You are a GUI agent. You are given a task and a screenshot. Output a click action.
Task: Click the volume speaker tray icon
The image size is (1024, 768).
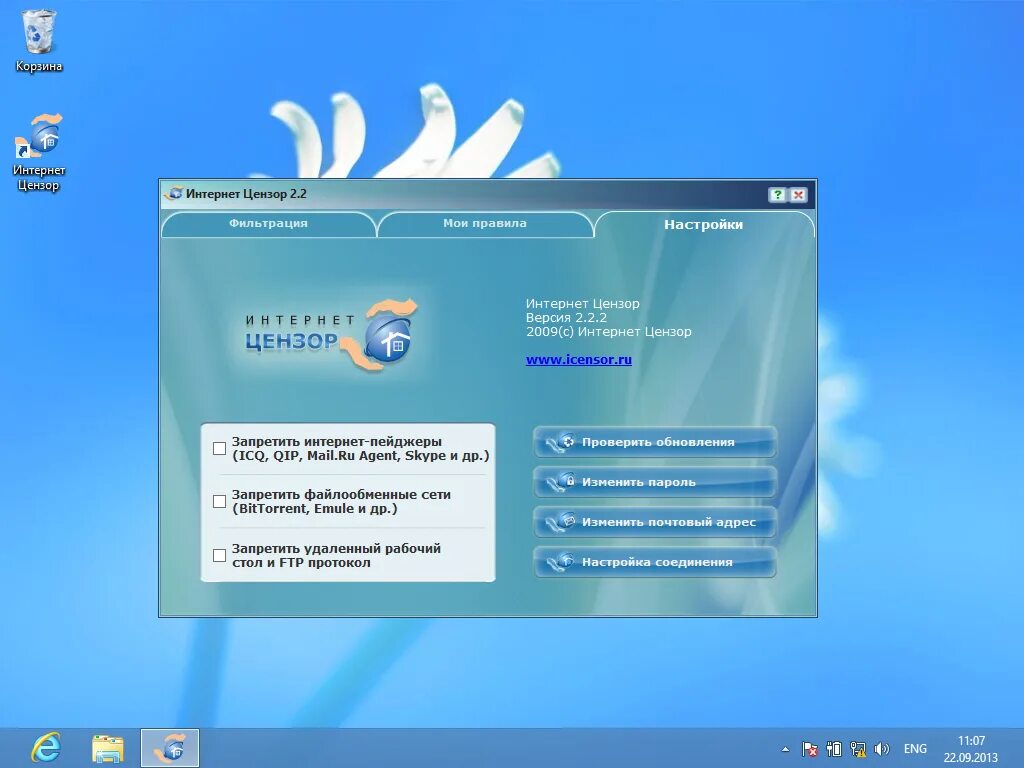882,749
